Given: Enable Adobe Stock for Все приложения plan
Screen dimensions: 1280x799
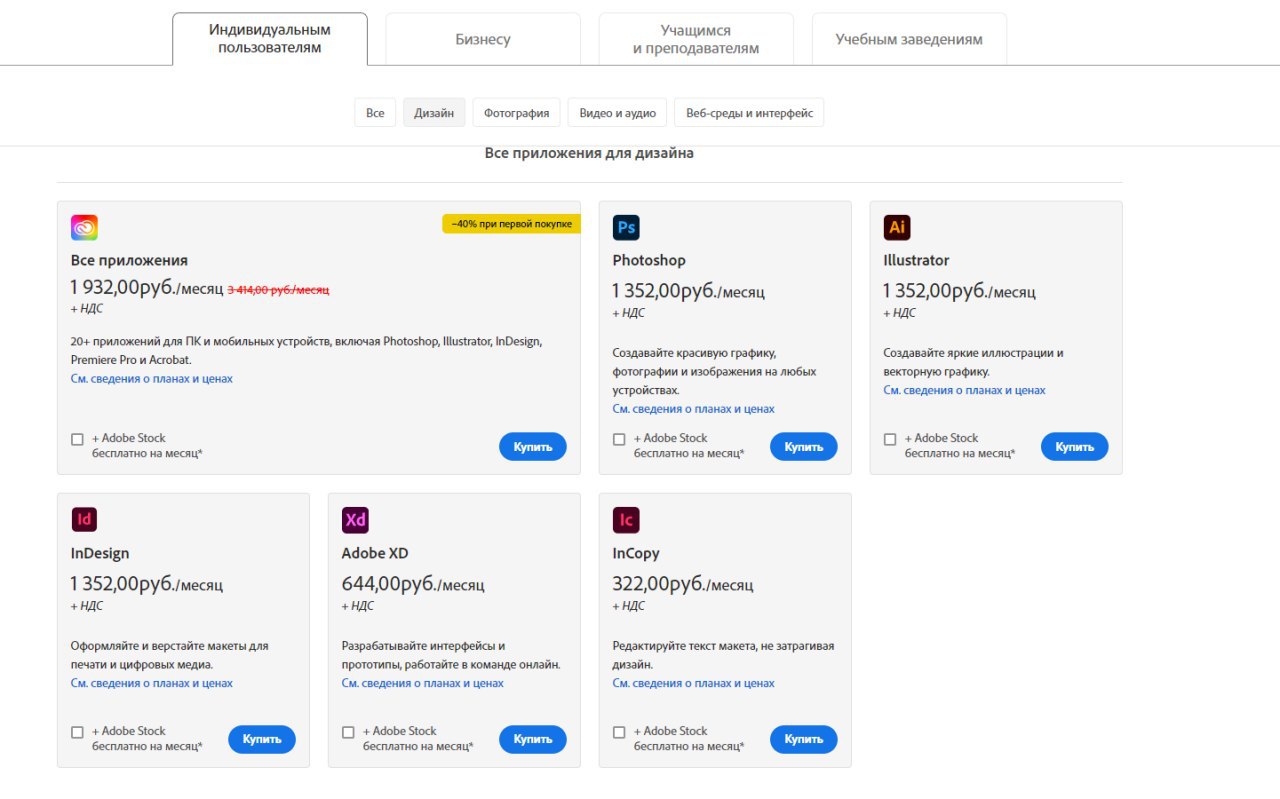Looking at the screenshot, I should (x=77, y=439).
